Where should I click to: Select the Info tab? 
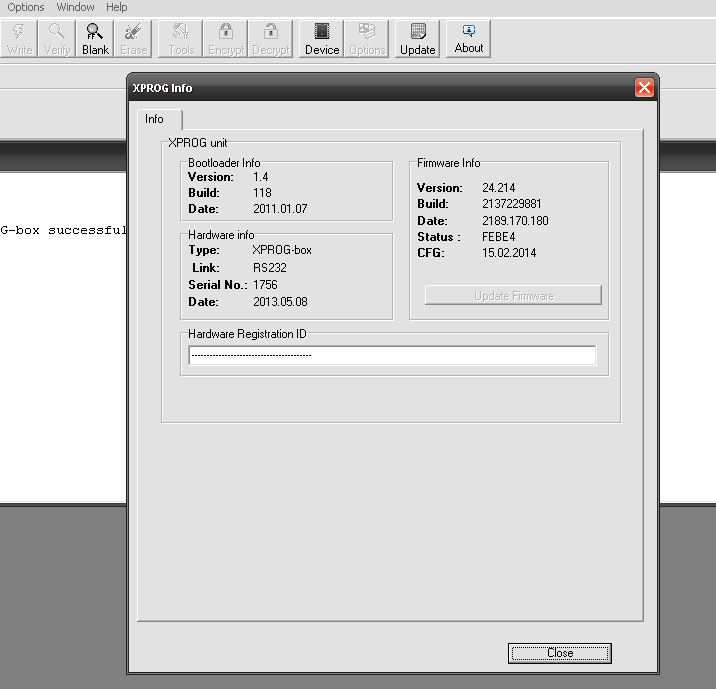[159, 119]
